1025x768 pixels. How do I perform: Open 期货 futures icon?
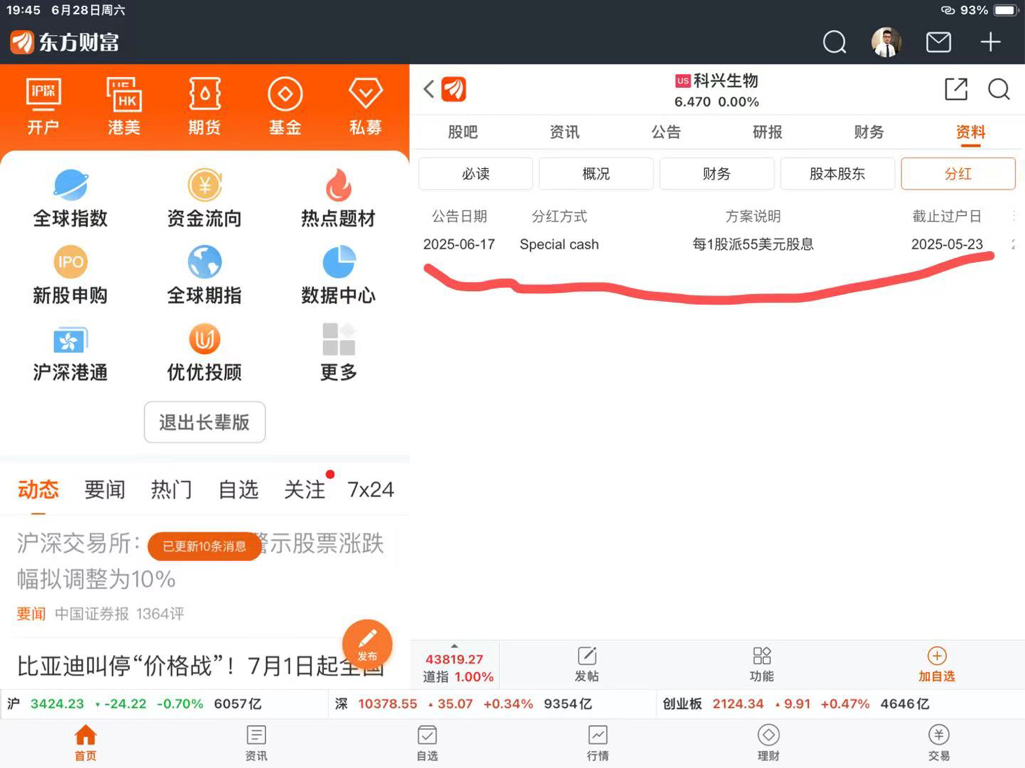click(x=205, y=106)
